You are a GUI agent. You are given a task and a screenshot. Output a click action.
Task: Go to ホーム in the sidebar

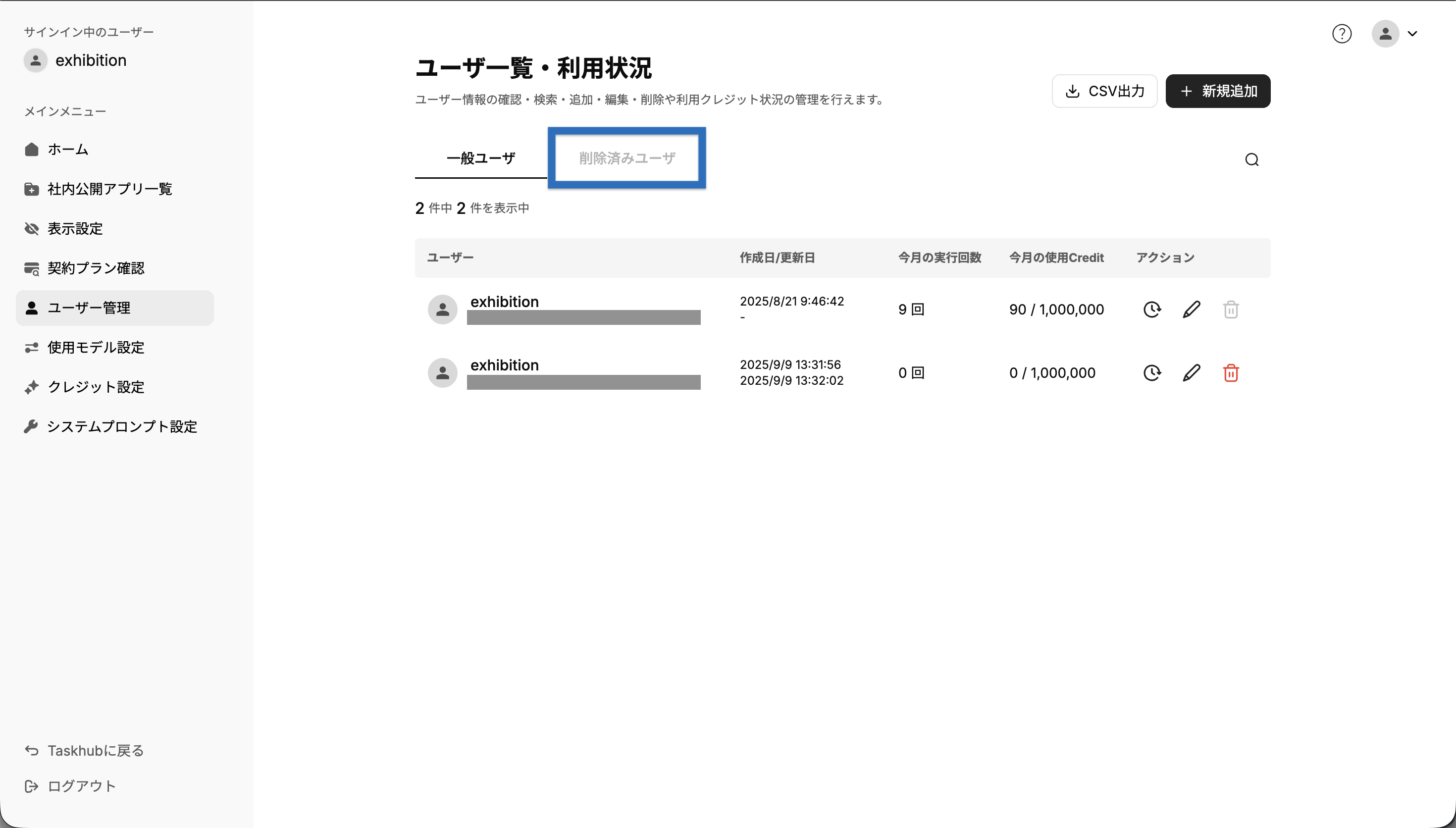point(68,150)
